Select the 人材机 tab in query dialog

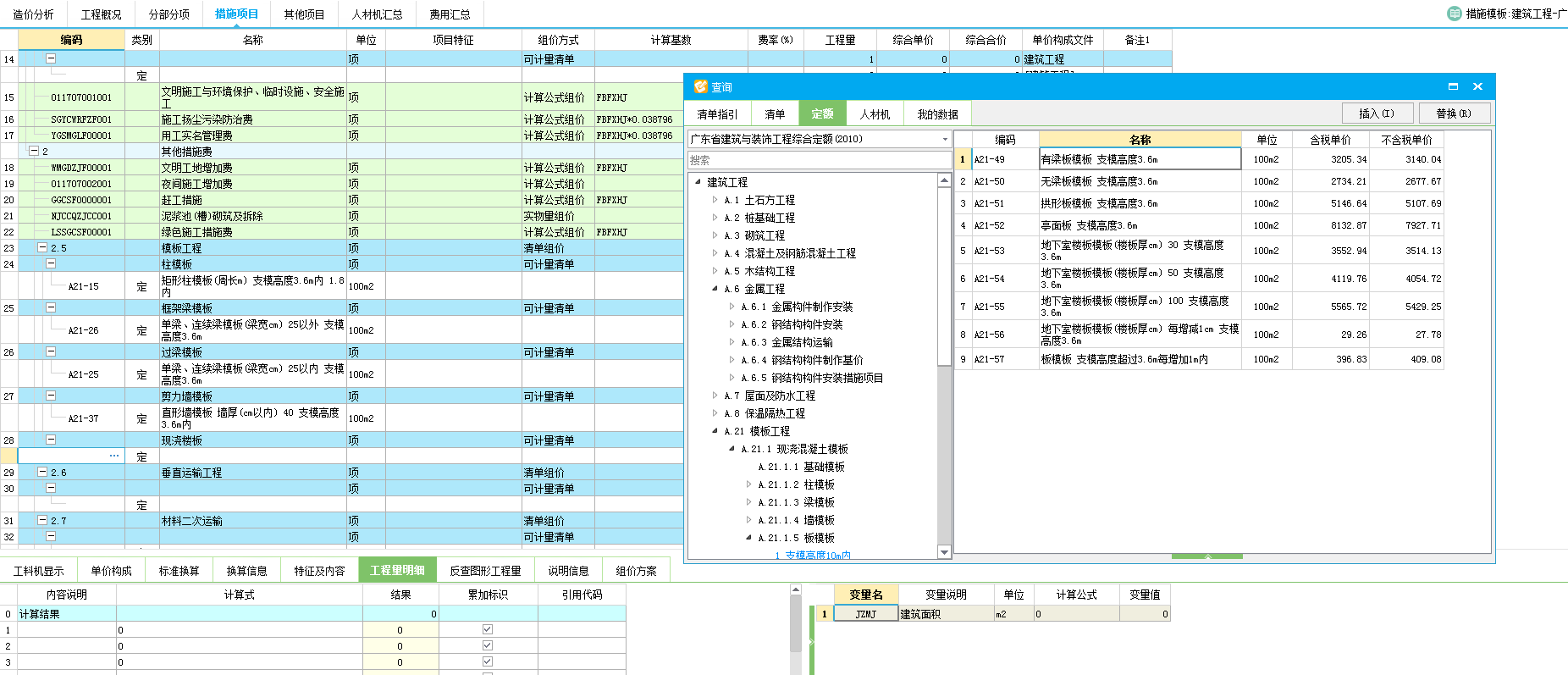pos(875,114)
